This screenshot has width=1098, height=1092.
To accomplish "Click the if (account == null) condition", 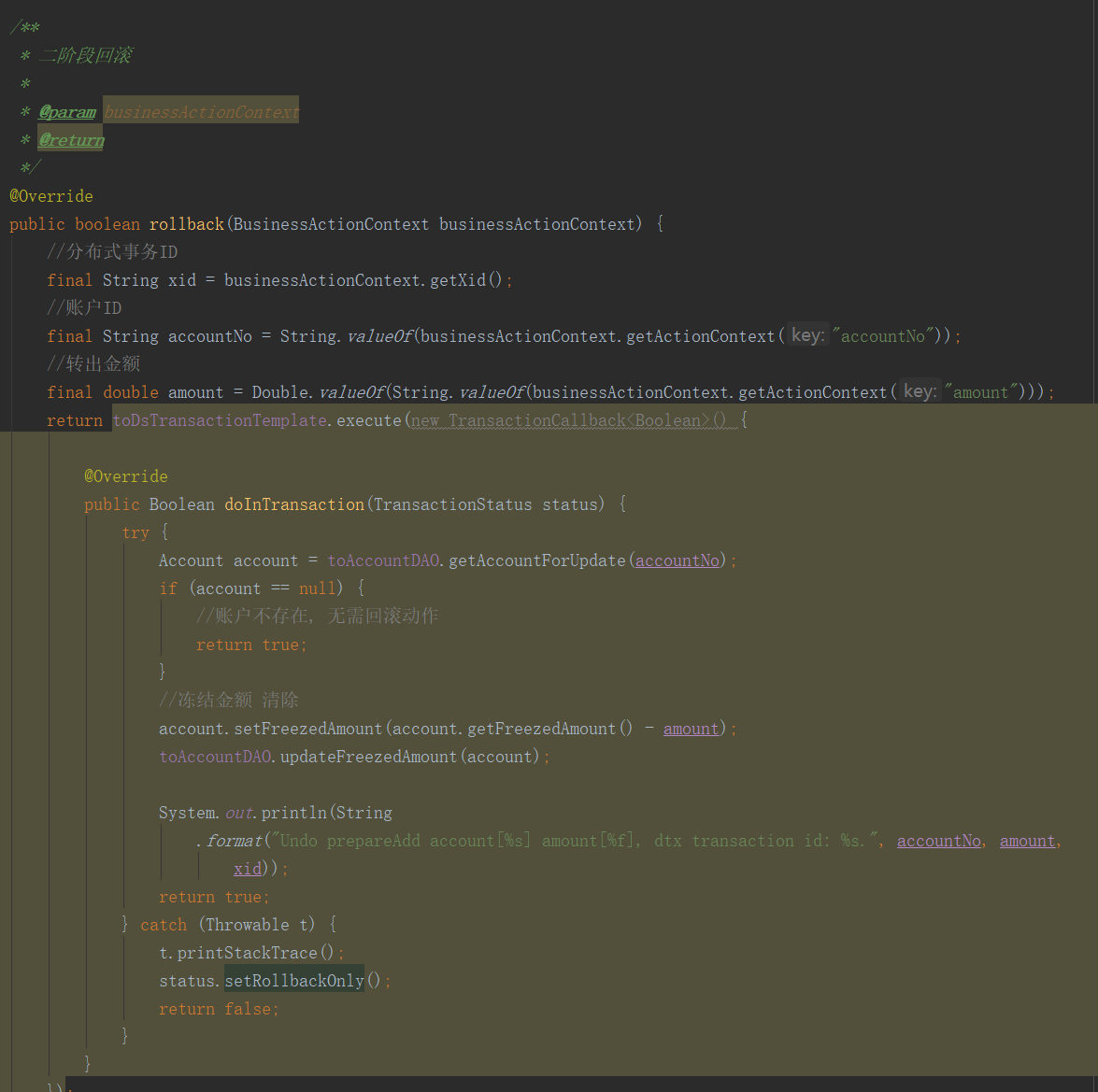I will (251, 589).
